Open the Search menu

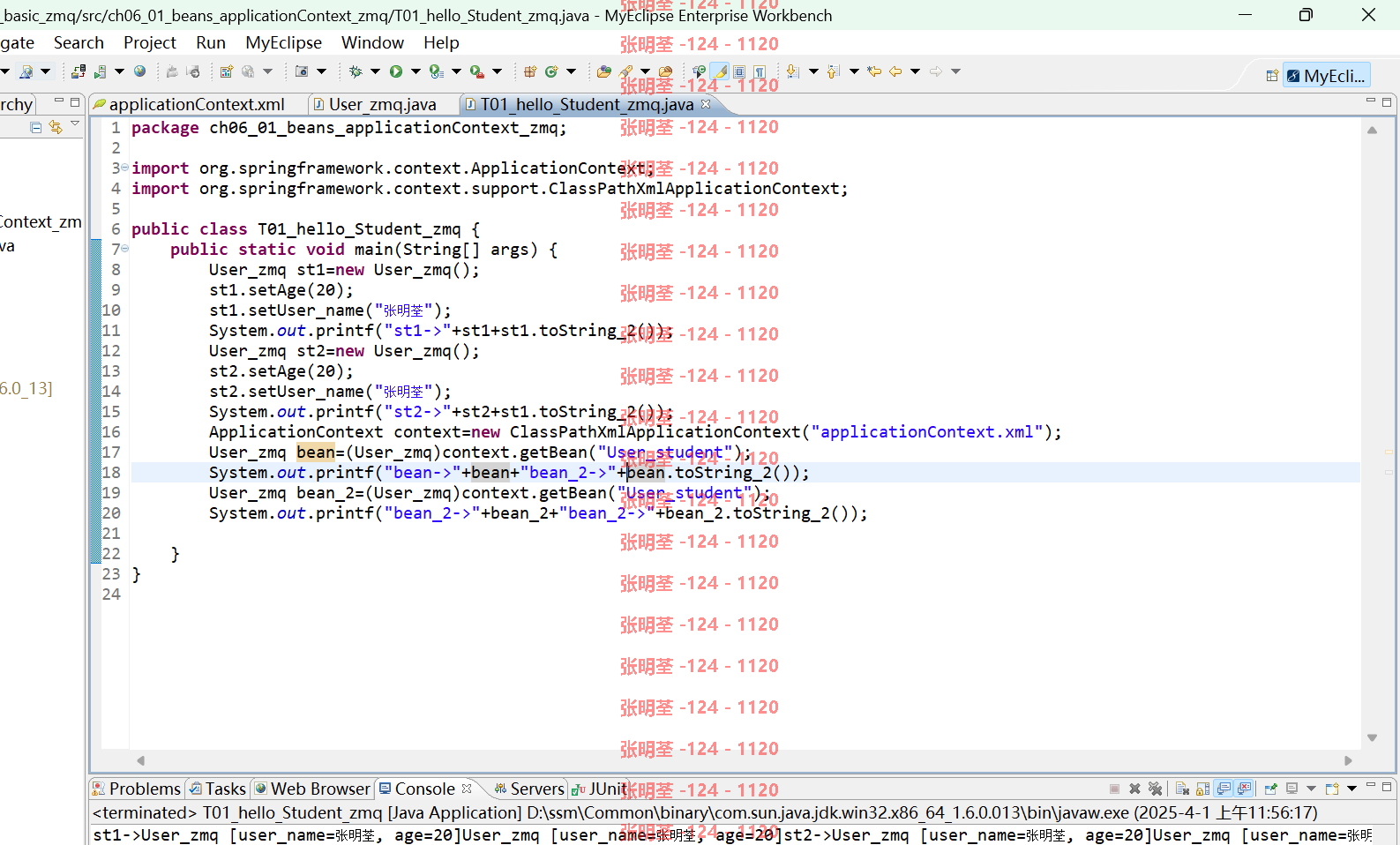[x=79, y=42]
